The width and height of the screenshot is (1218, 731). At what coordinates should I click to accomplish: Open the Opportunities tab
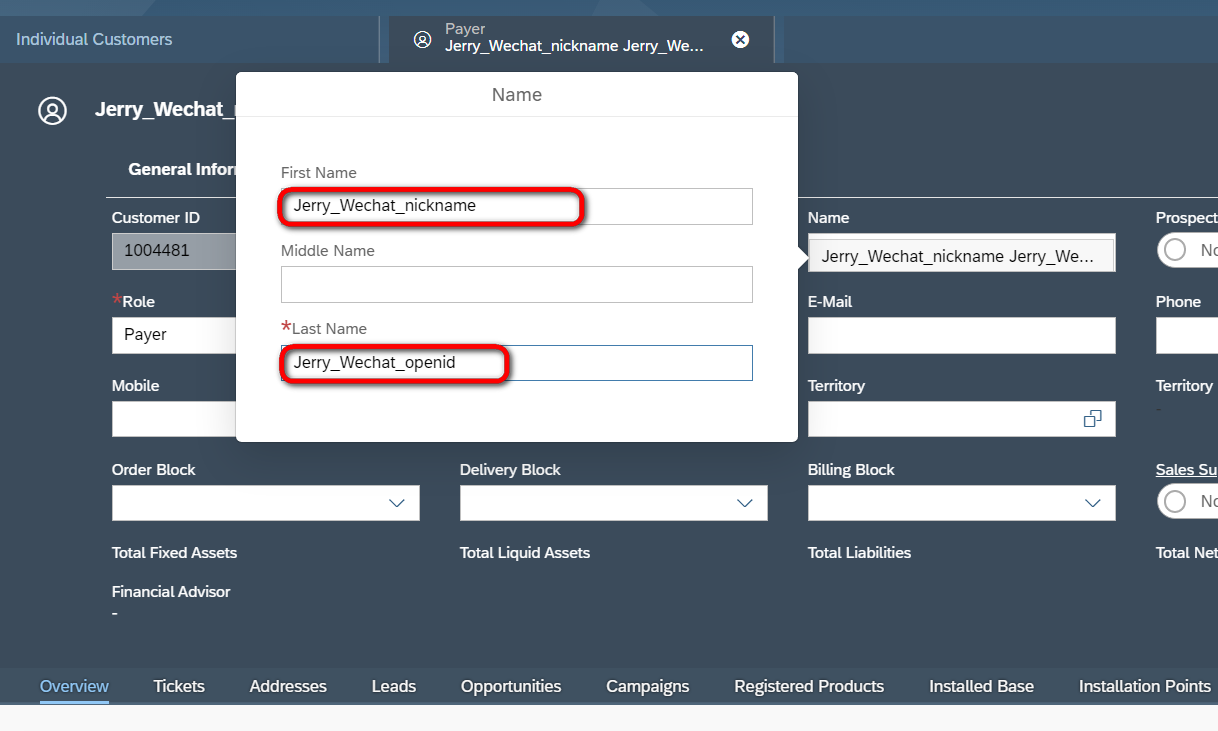point(511,686)
